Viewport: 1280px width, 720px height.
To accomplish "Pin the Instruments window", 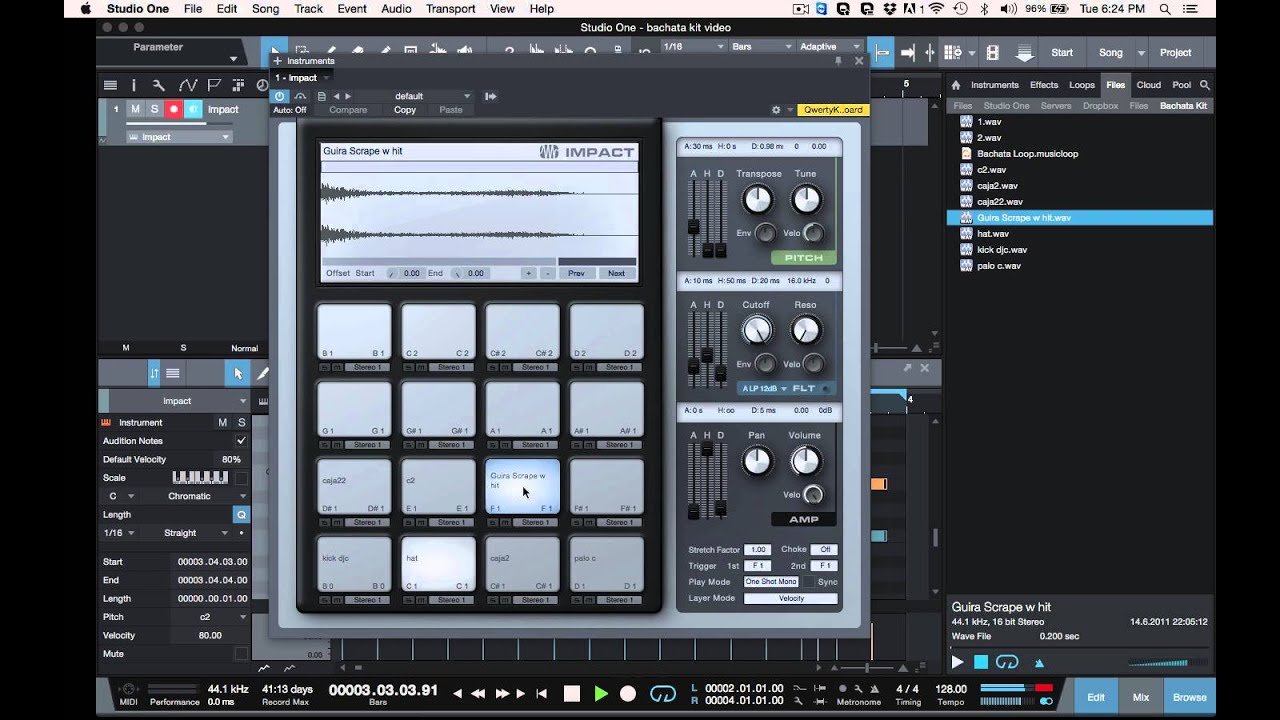I will coord(838,61).
